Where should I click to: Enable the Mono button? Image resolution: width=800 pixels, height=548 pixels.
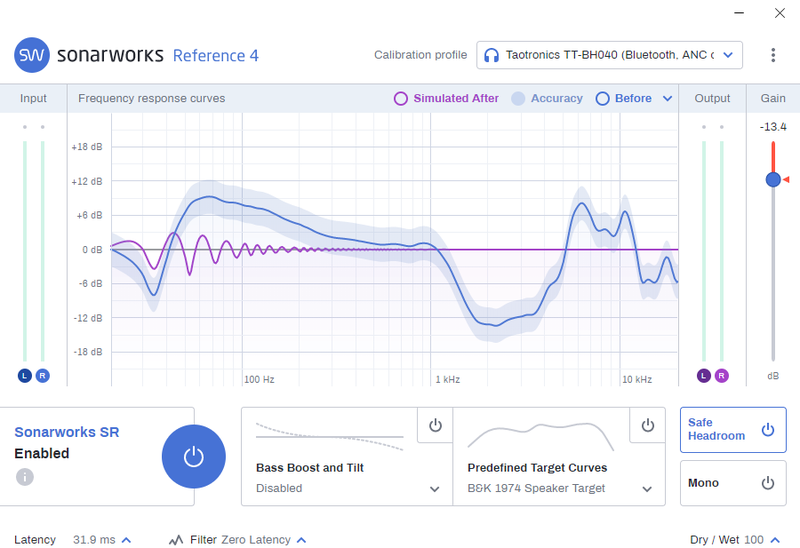[733, 483]
